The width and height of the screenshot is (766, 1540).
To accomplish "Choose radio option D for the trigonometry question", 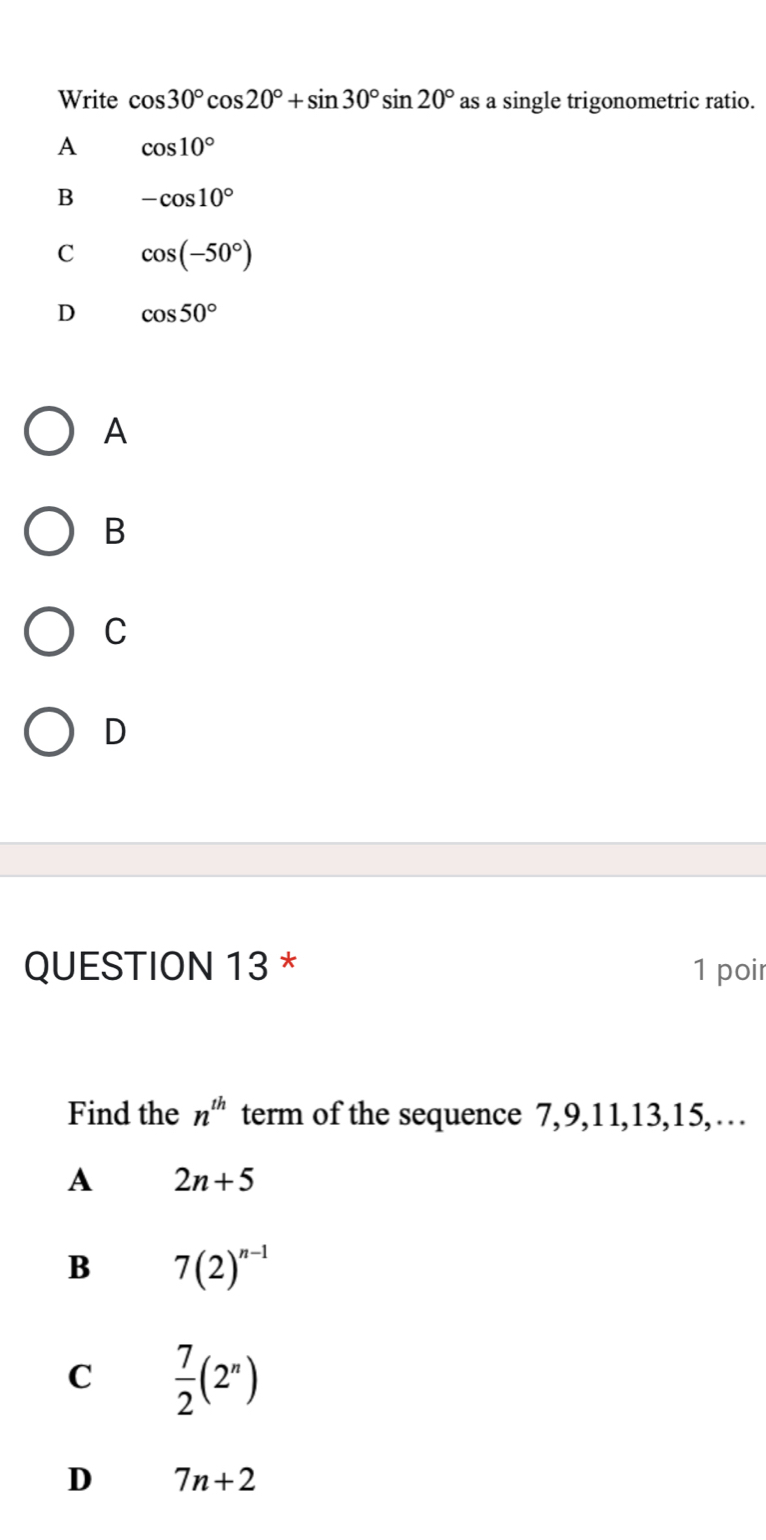I will (x=49, y=731).
